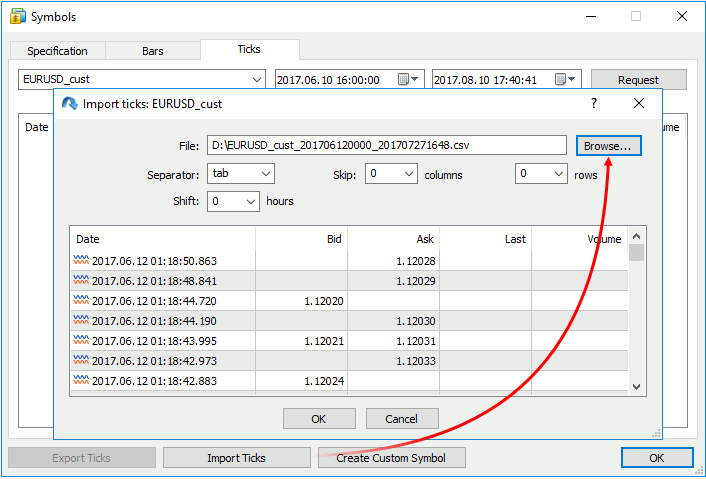Image resolution: width=706 pixels, height=479 pixels.
Task: Click the Symbols window app icon
Action: click(x=17, y=17)
